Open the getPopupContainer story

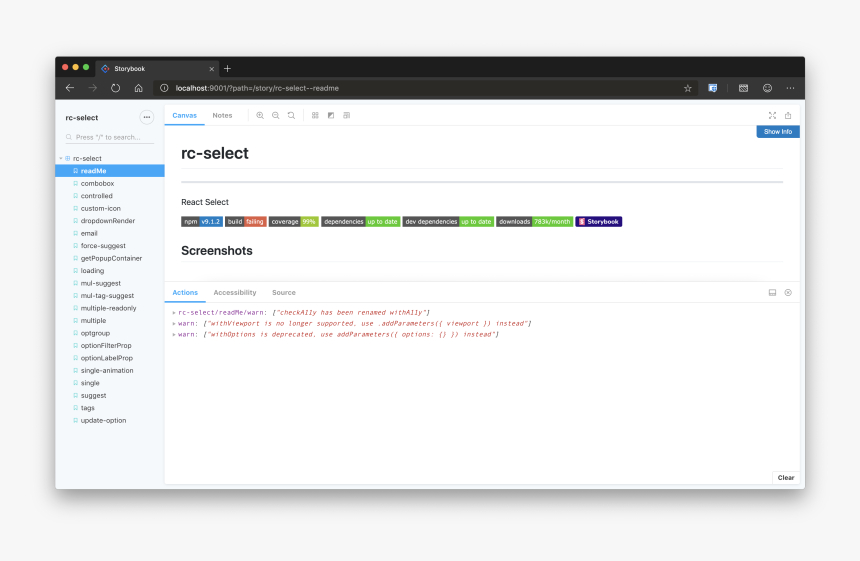(x=110, y=258)
